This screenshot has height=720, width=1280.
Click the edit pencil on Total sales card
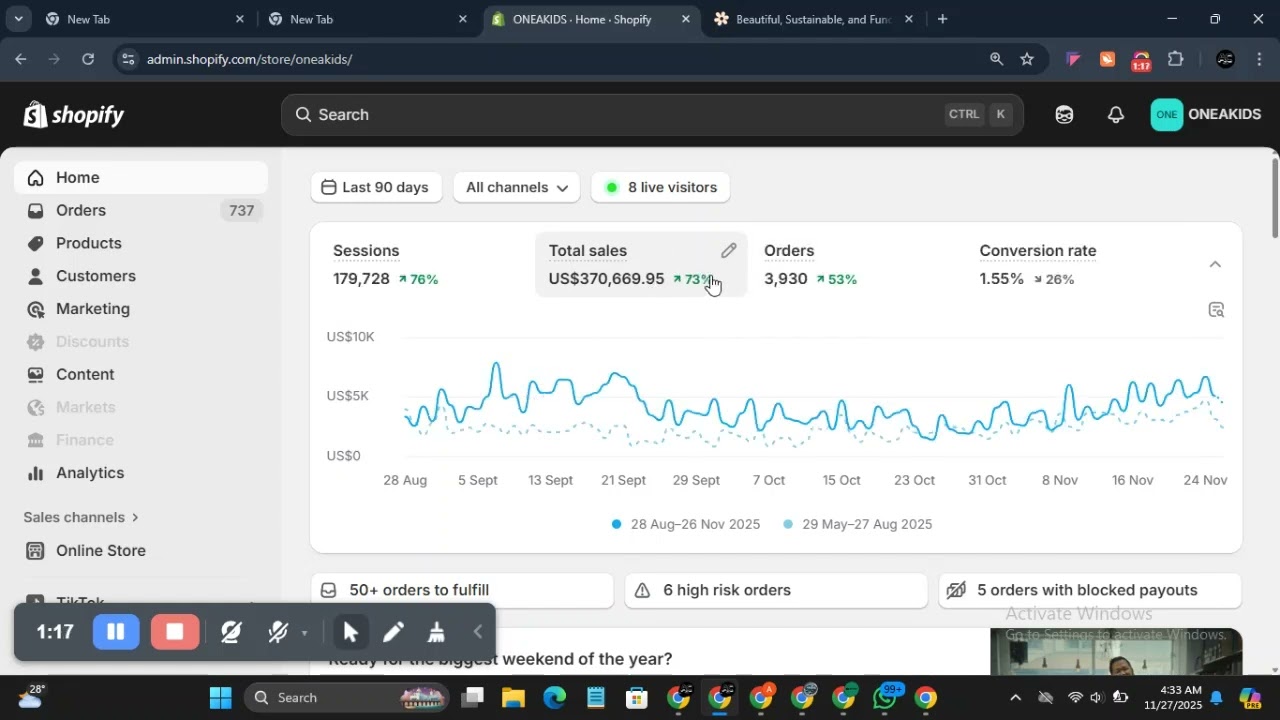point(728,251)
